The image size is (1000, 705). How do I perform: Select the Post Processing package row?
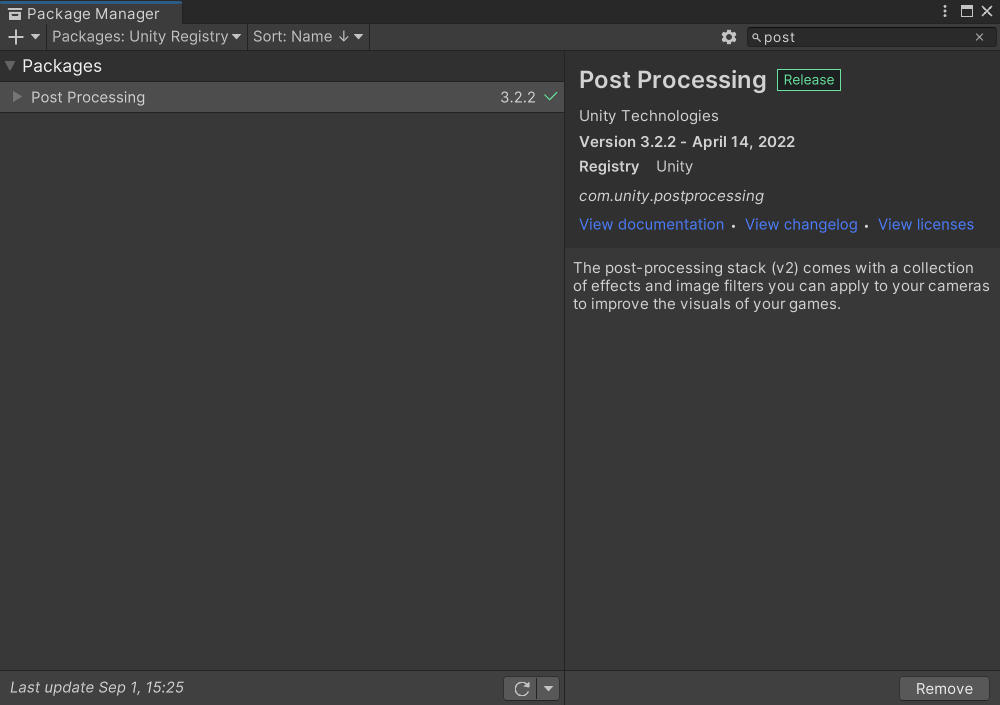[x=282, y=97]
